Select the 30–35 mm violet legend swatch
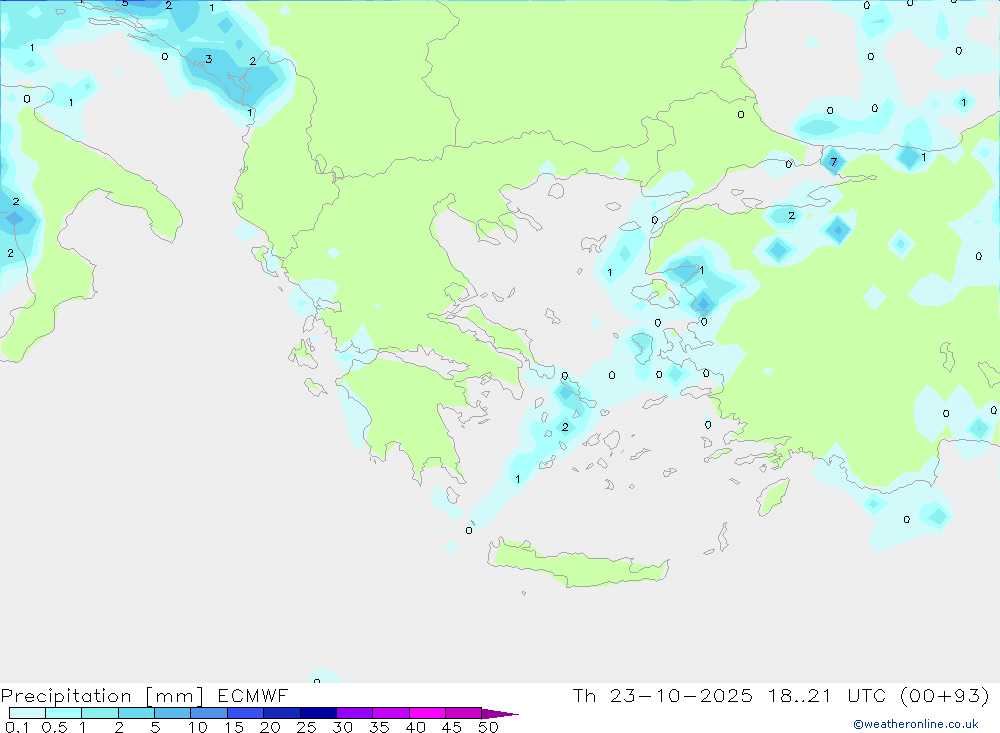The image size is (1000, 733). (x=355, y=713)
